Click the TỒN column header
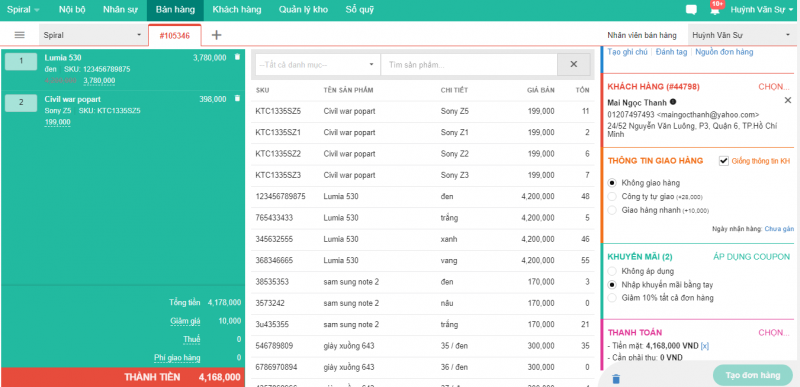800x387 pixels. [x=582, y=90]
